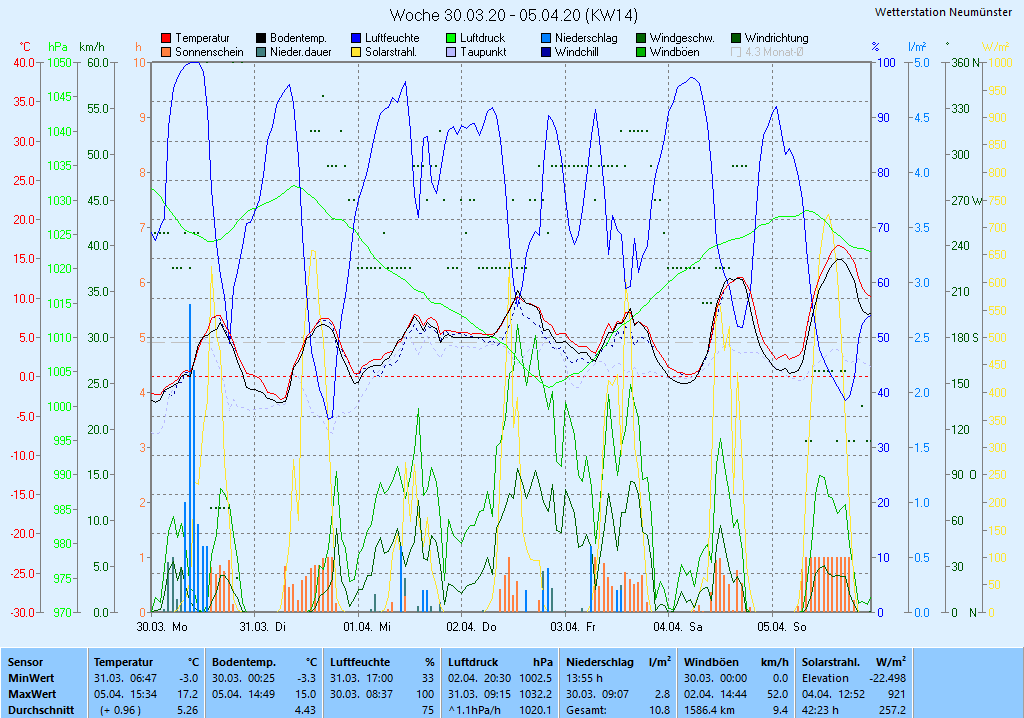Click the Windrichtung legend box

point(736,38)
